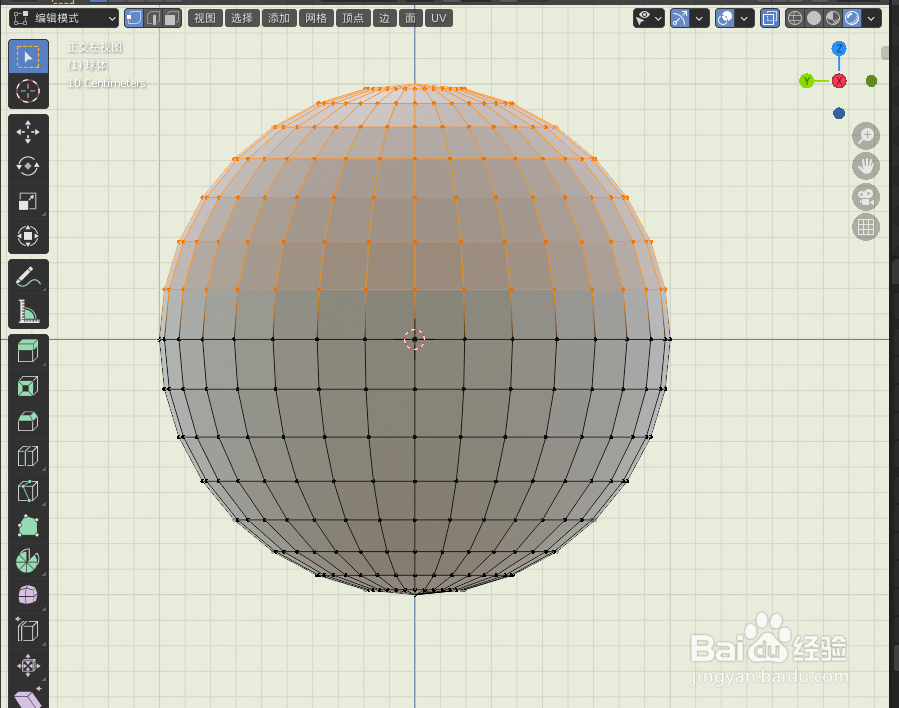Select the Scale tool
899x708 pixels.
pos(28,201)
